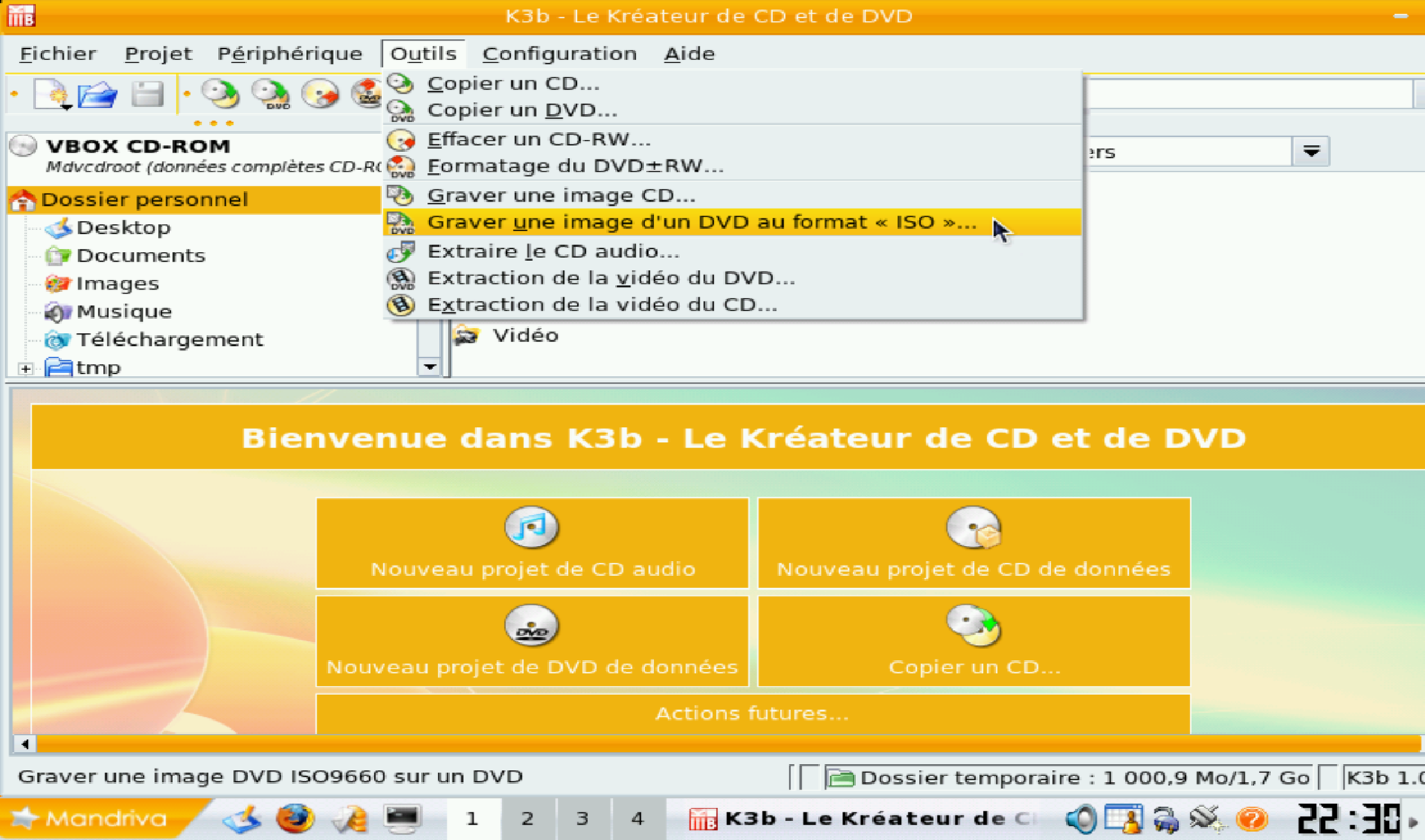Click the Actions futures... button
The height and width of the screenshot is (840, 1425).
(753, 713)
